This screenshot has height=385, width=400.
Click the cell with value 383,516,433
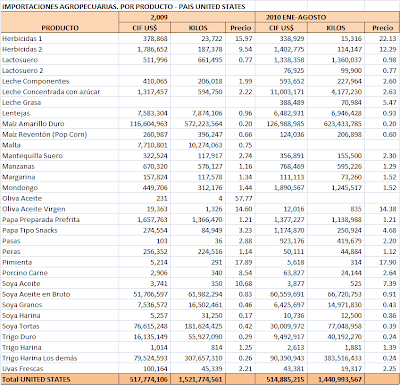click(x=336, y=358)
